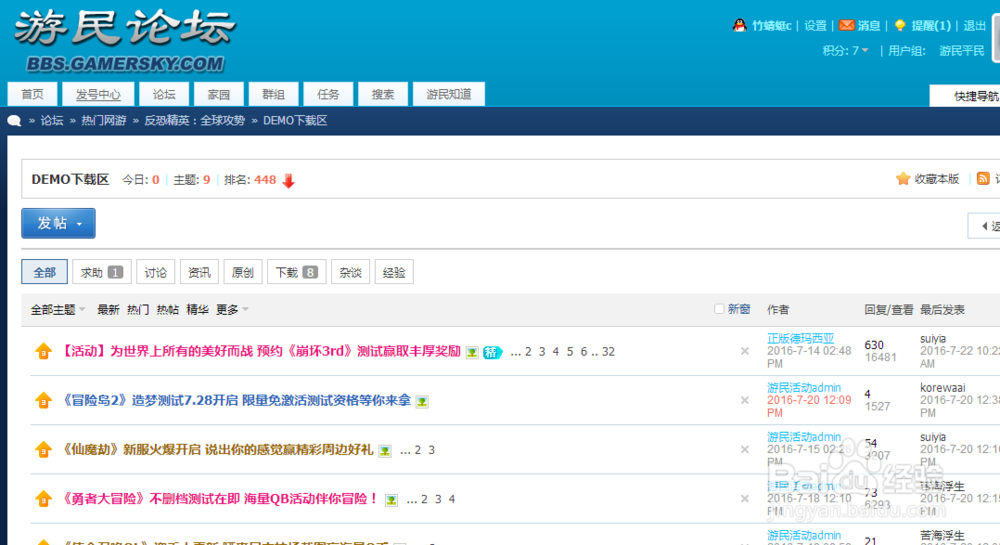The height and width of the screenshot is (545, 1000).
Task: Select the 杂谈 category tab
Action: (351, 272)
